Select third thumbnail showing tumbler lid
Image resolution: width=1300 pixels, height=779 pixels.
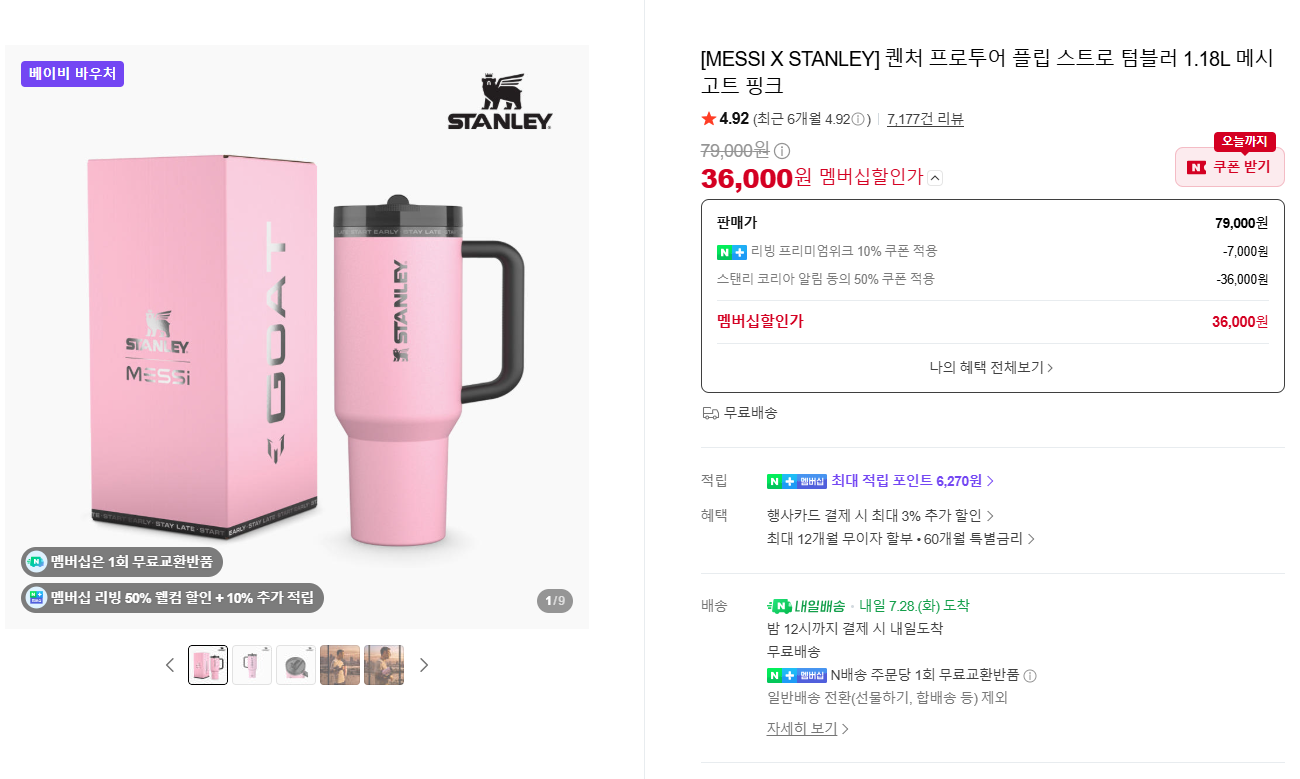tap(296, 665)
